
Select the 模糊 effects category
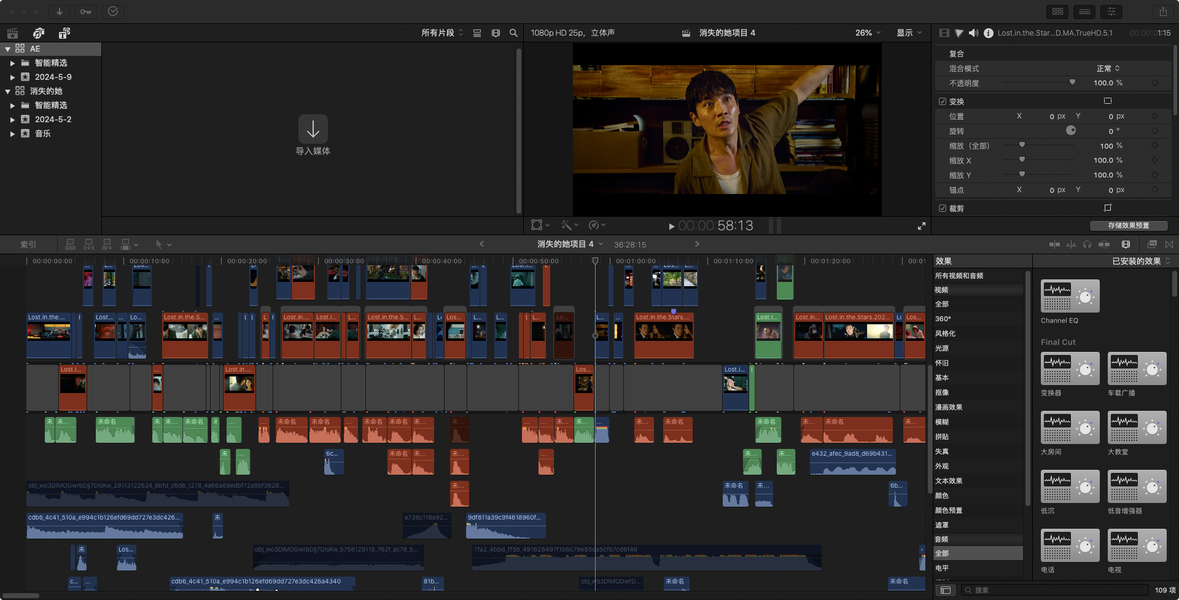click(941, 422)
